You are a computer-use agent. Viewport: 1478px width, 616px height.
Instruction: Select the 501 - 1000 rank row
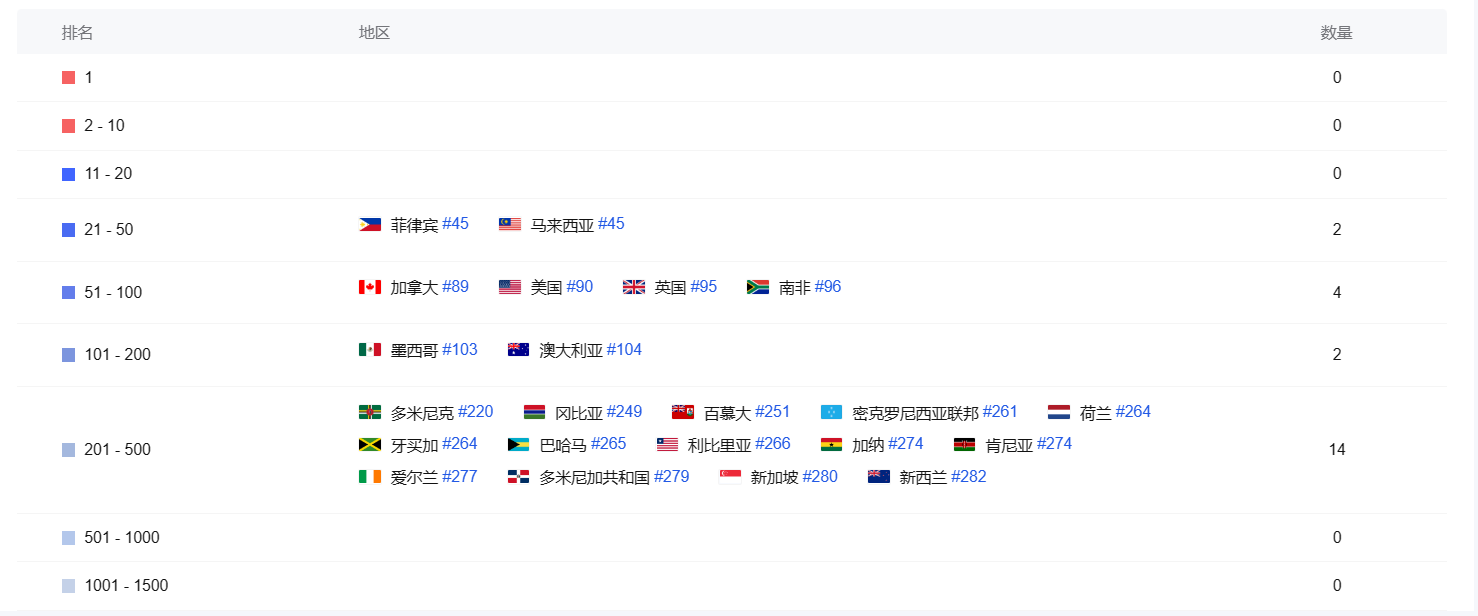(x=121, y=538)
